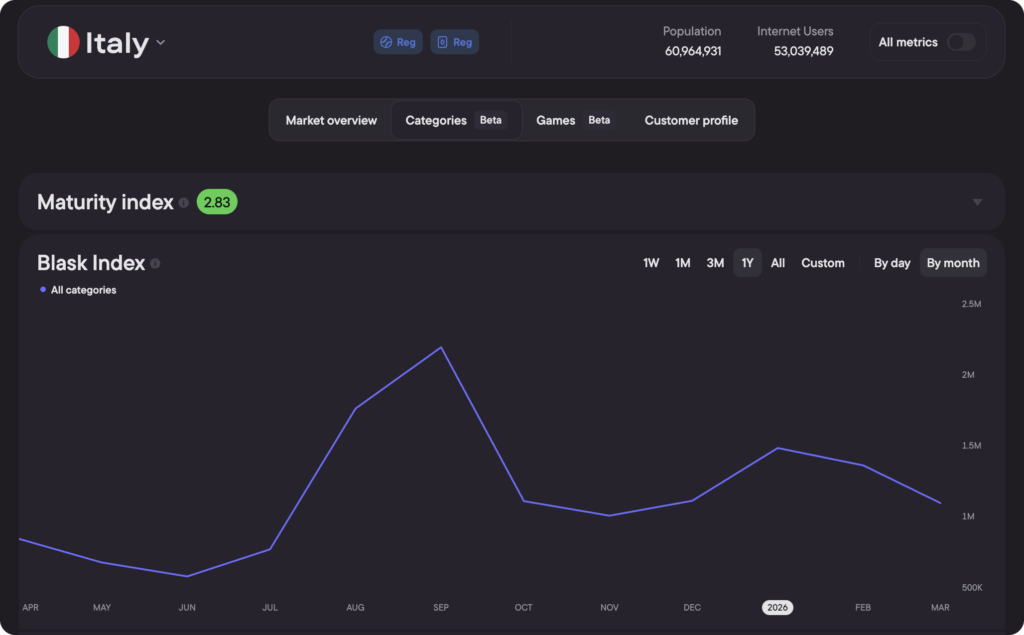Open the Custom date range picker

tap(823, 263)
